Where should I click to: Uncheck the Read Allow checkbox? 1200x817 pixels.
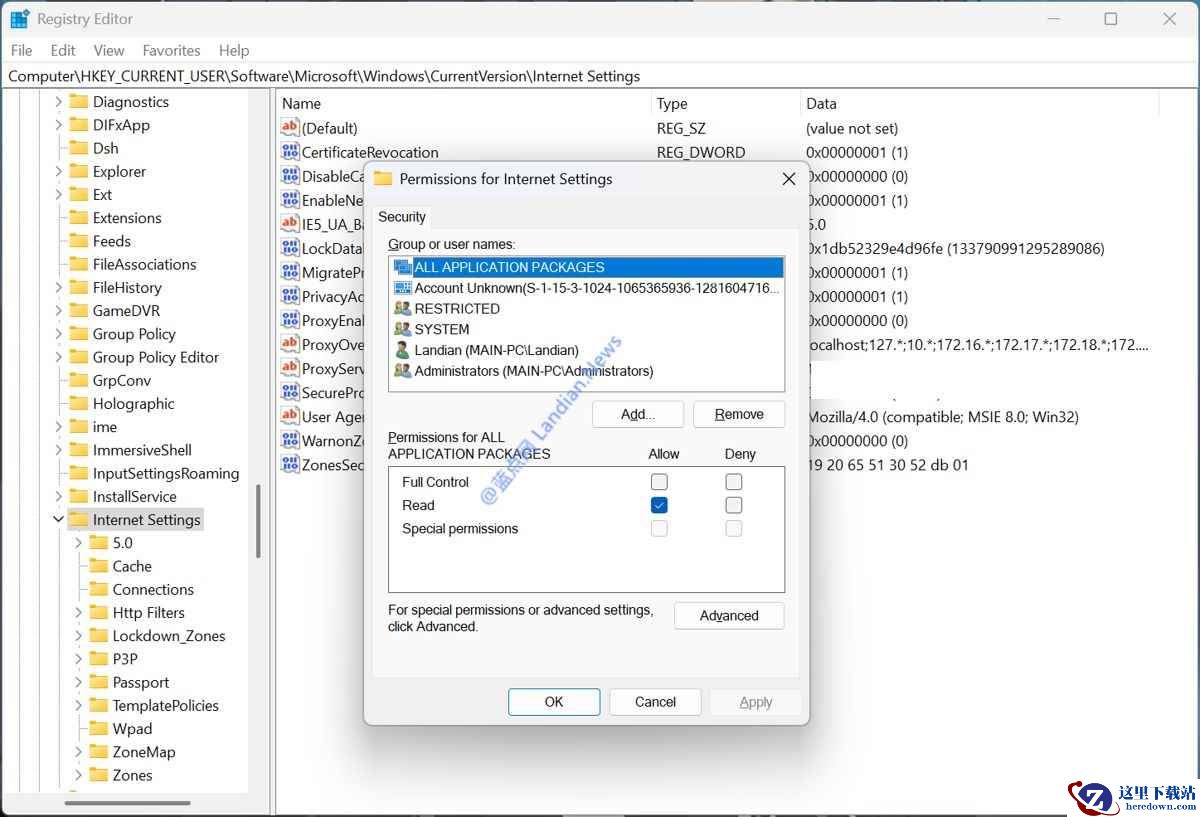coord(659,505)
